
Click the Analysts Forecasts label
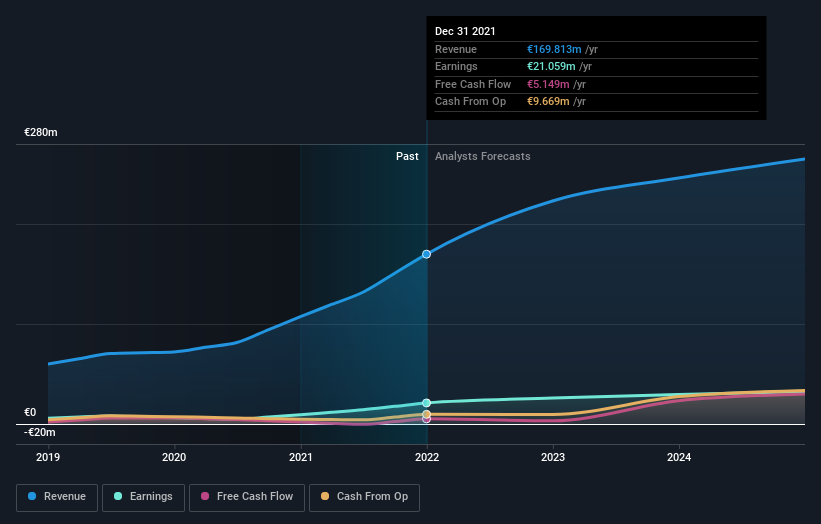482,157
